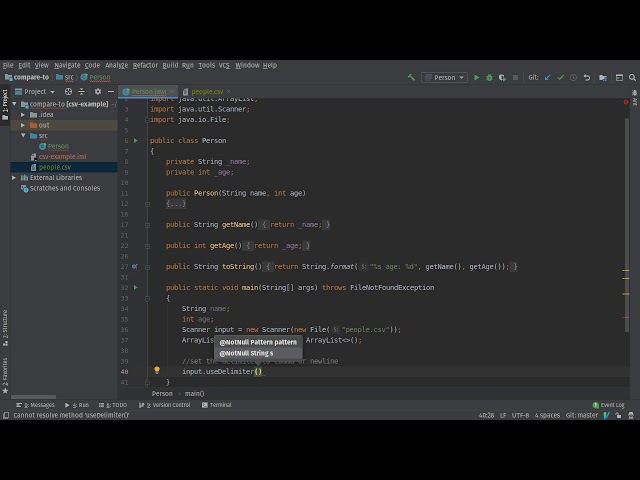Expand the folded getName method in the gutter
Viewport: 640px width, 480px height.
click(x=147, y=225)
